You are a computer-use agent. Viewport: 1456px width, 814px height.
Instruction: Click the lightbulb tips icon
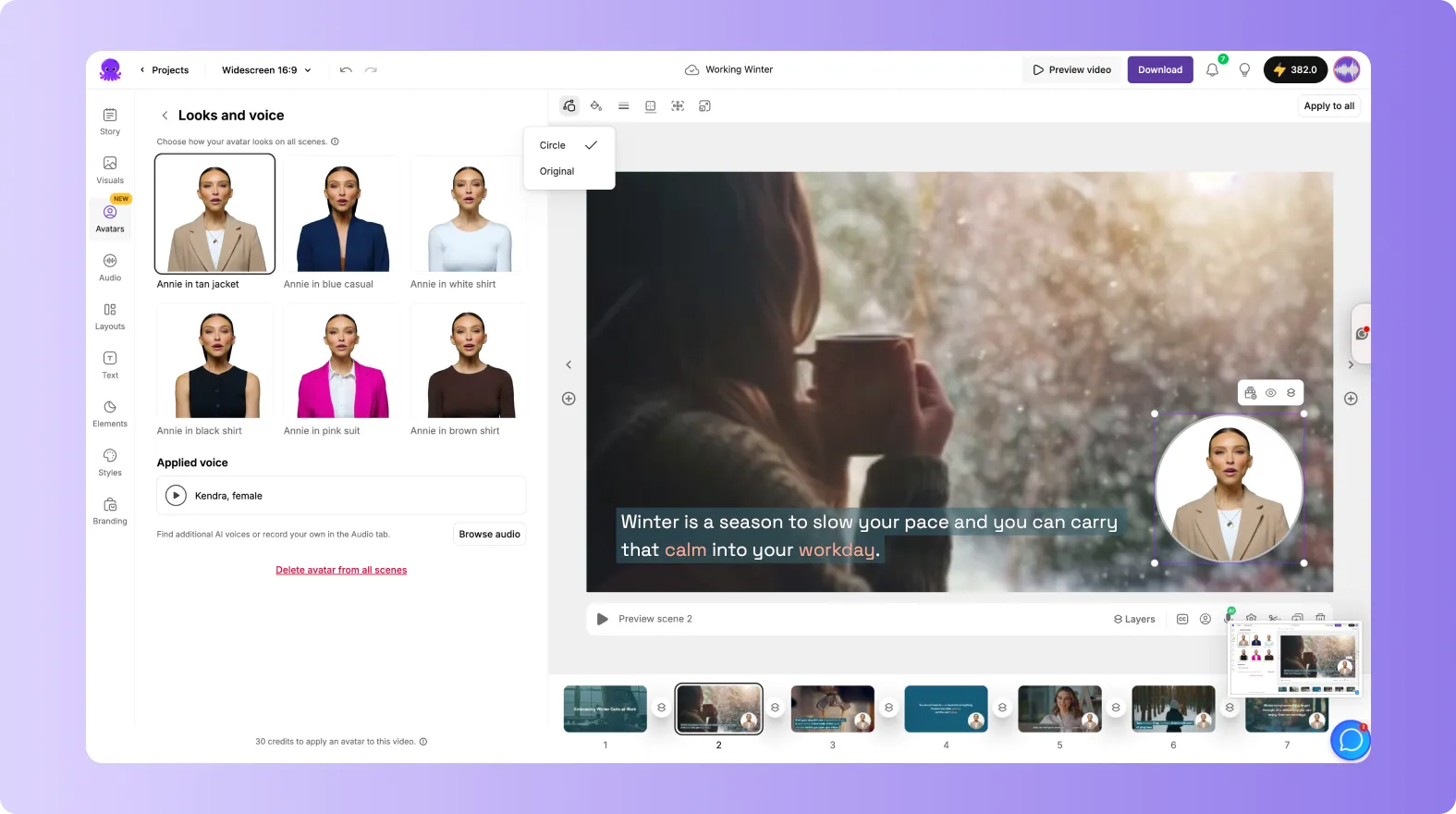[x=1244, y=69]
